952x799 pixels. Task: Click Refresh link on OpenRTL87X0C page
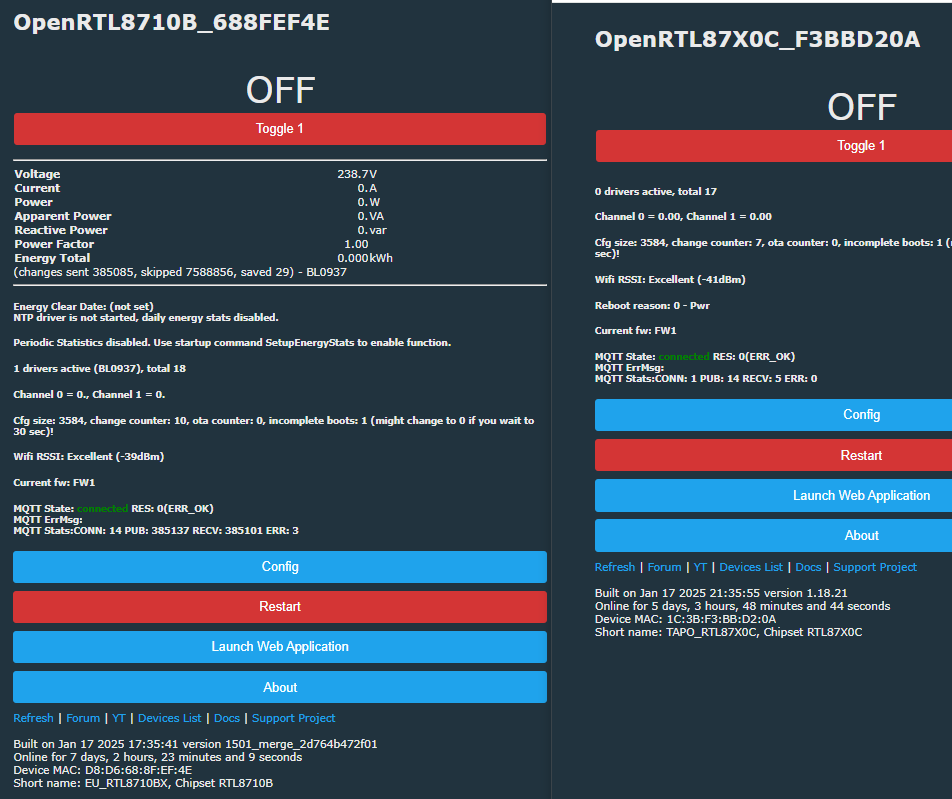614,567
